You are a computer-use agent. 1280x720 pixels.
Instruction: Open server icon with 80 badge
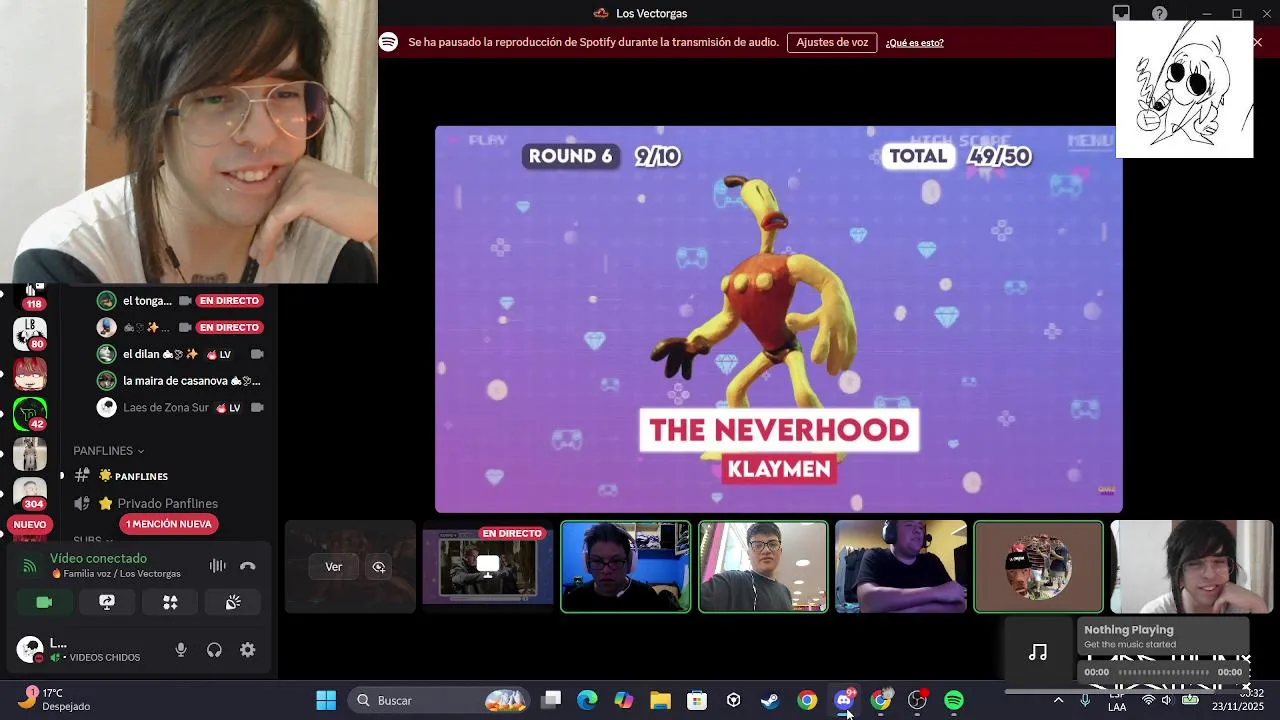coord(29,333)
